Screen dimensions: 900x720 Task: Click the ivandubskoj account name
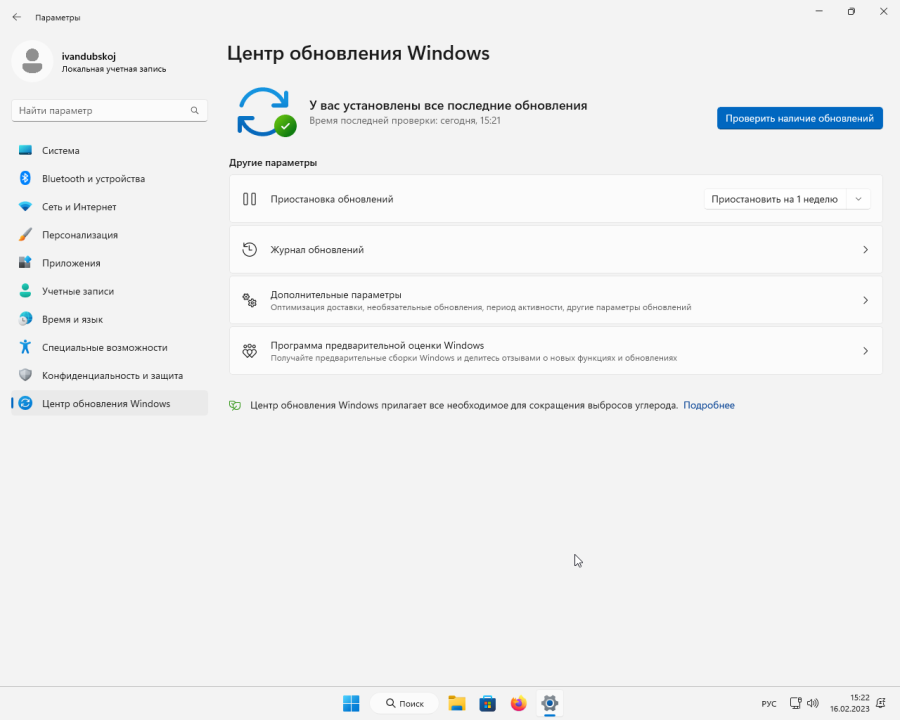click(x=89, y=56)
